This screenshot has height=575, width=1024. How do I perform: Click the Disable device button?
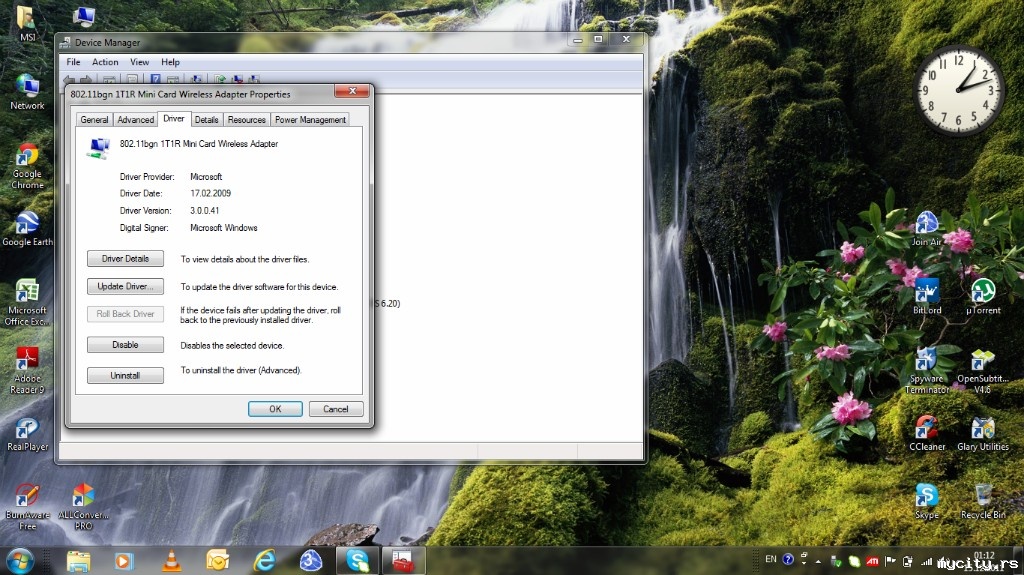(x=125, y=344)
